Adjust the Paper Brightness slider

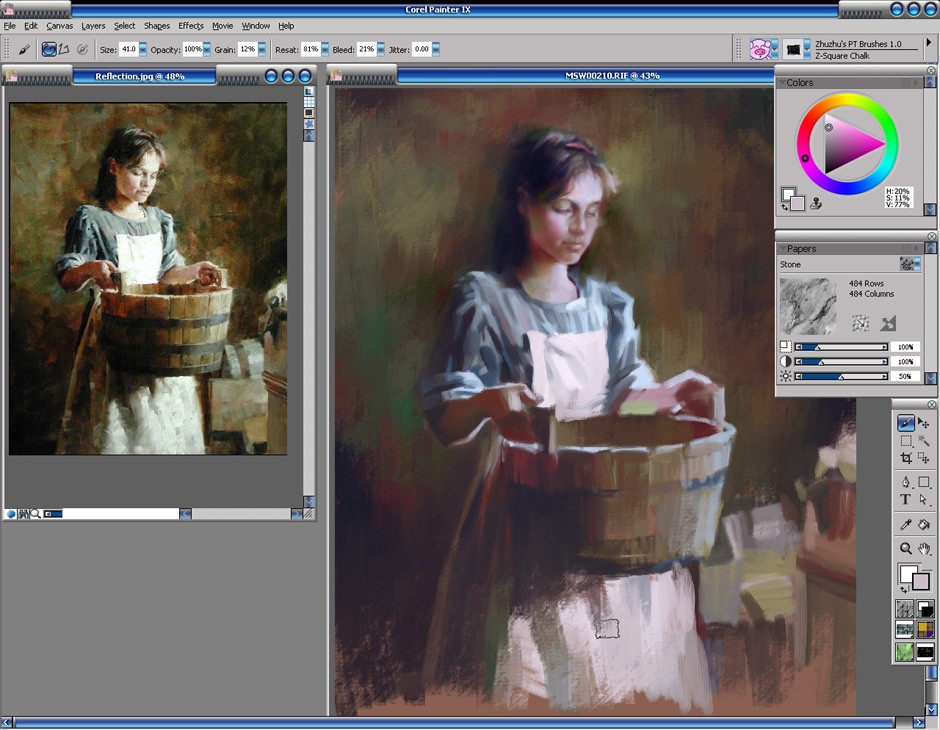coord(842,376)
